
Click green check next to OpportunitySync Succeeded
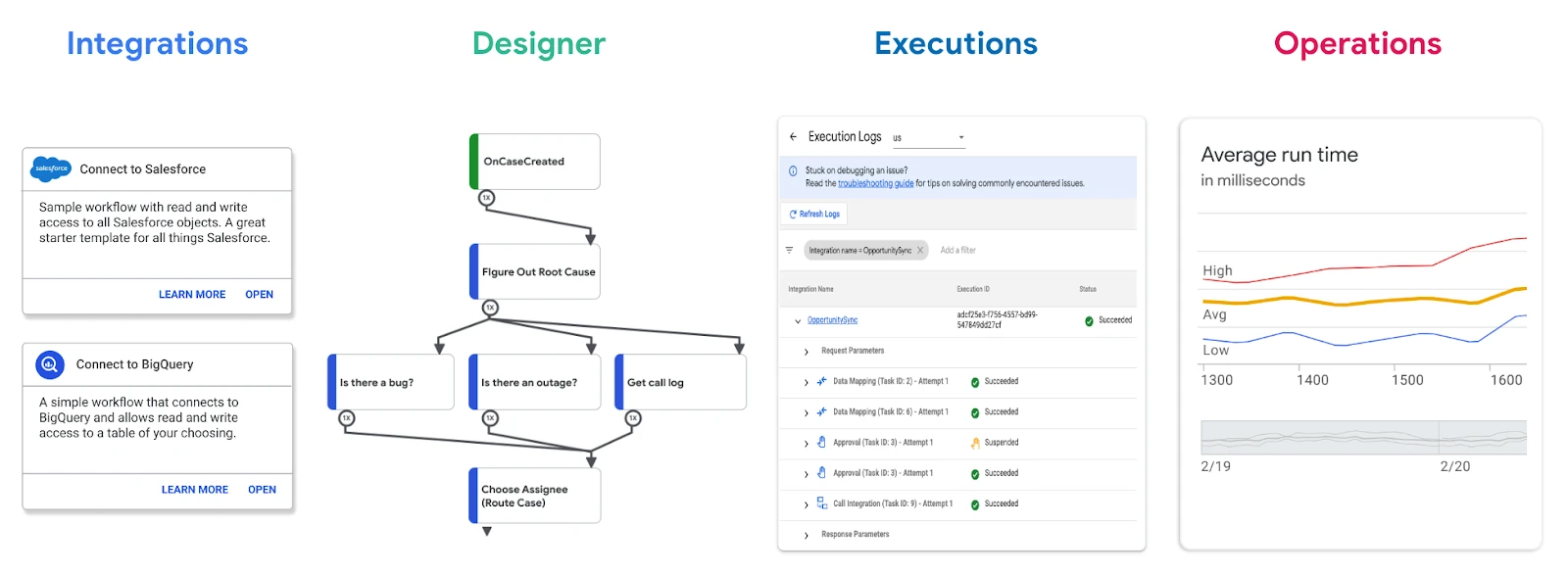1089,321
